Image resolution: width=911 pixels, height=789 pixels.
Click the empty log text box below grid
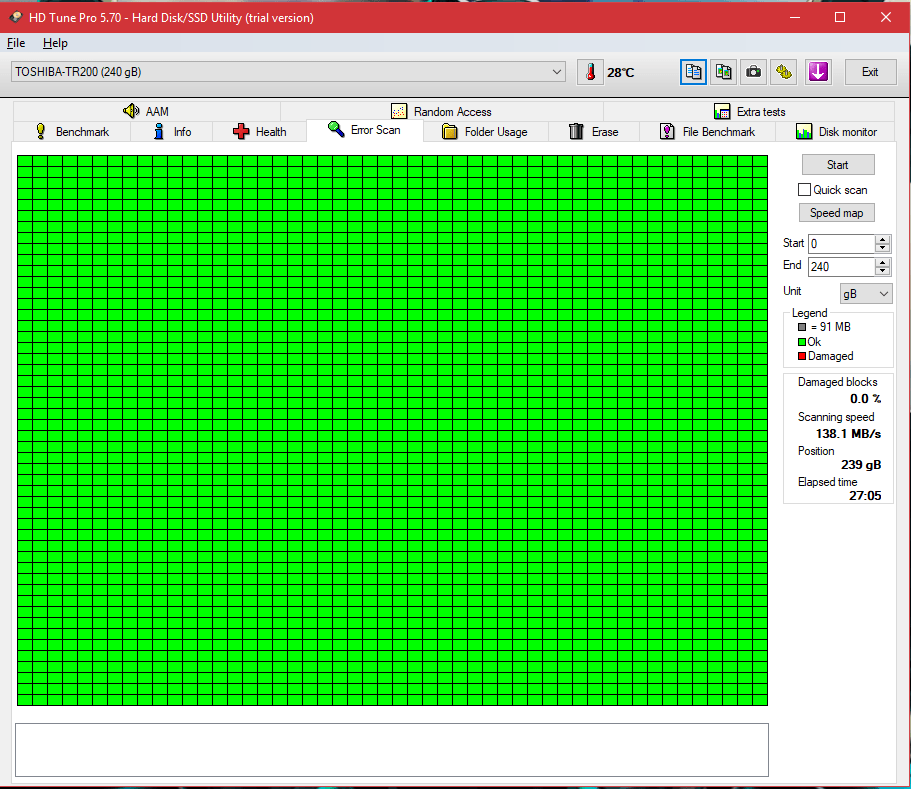pyautogui.click(x=392, y=750)
